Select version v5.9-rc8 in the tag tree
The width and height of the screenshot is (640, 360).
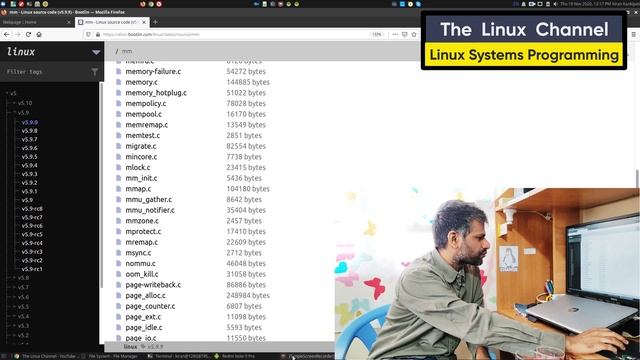click(x=32, y=209)
